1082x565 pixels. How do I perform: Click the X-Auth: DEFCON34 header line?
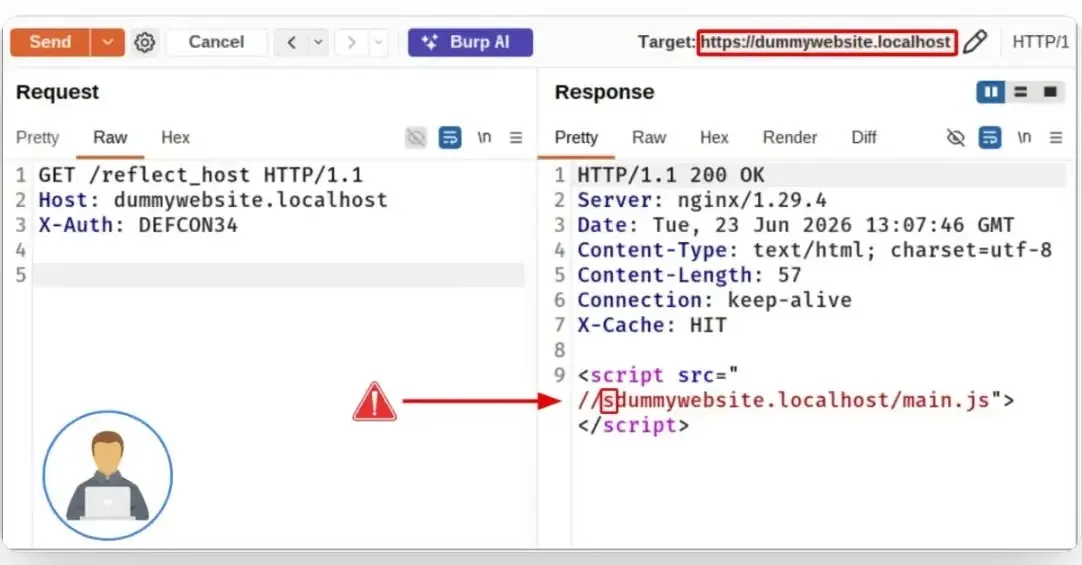click(138, 225)
